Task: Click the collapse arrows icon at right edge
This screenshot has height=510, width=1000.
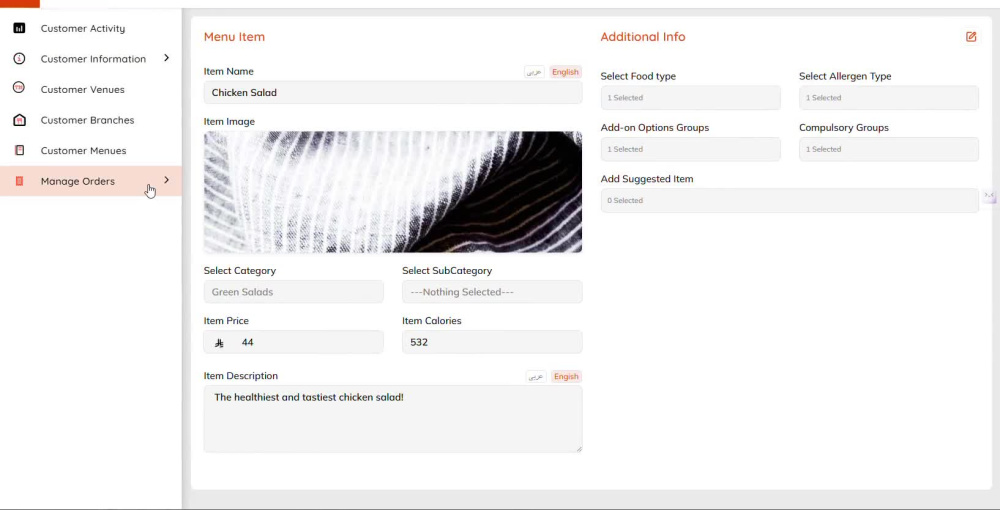Action: [989, 195]
